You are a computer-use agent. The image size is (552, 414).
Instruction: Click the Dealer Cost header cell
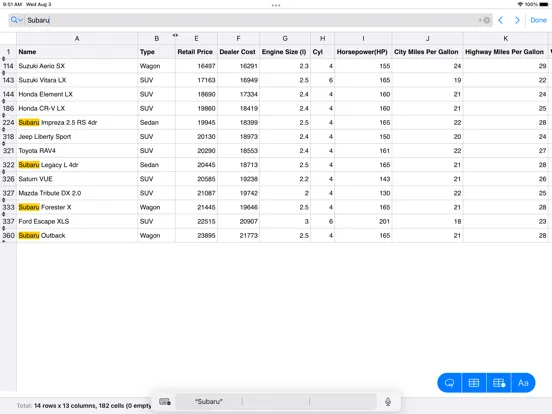click(x=238, y=52)
